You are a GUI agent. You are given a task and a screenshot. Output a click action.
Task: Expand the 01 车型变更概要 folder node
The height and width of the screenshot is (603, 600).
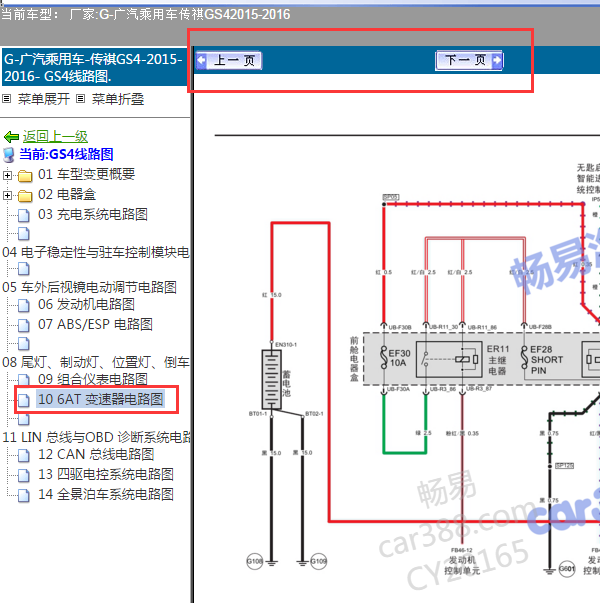[x=7, y=175]
